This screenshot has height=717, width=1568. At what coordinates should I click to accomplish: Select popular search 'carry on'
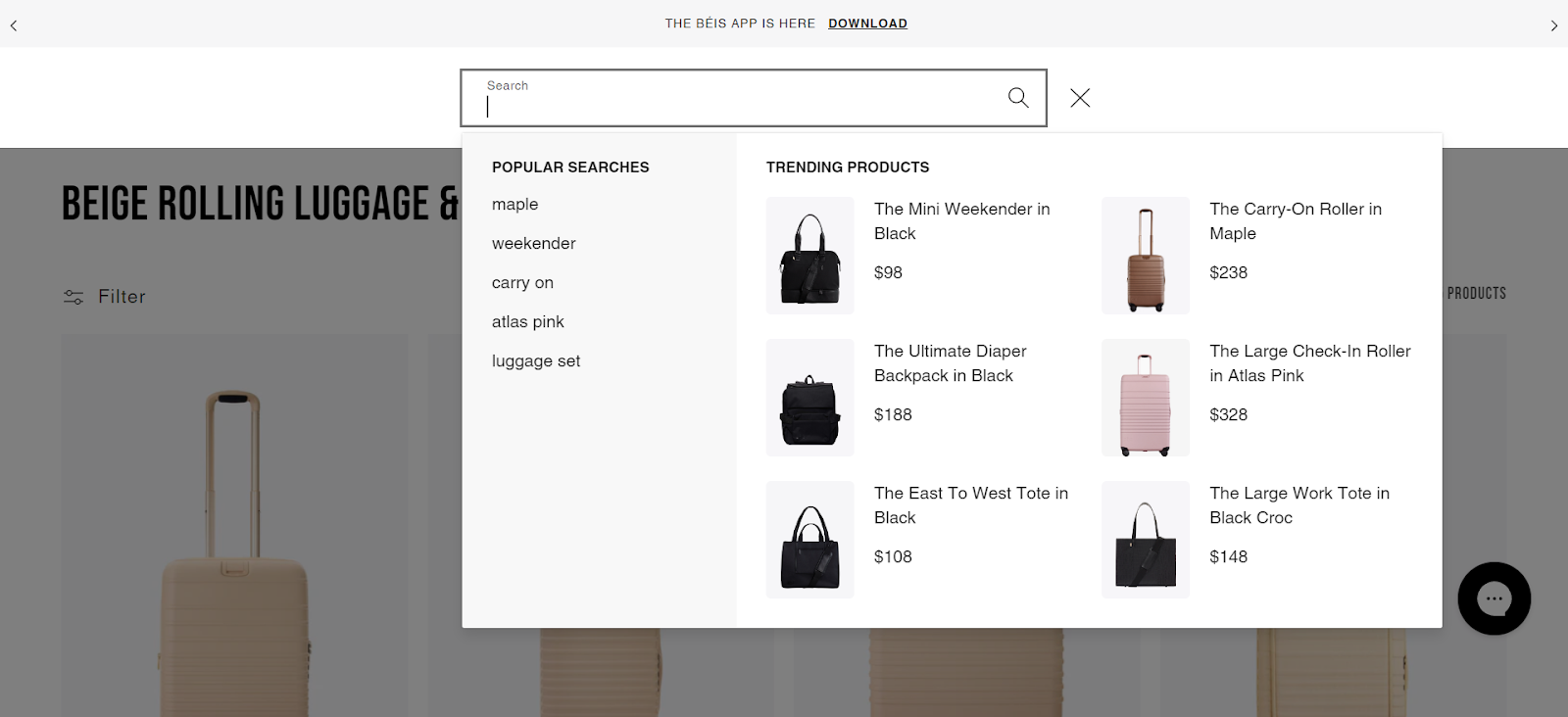click(522, 282)
